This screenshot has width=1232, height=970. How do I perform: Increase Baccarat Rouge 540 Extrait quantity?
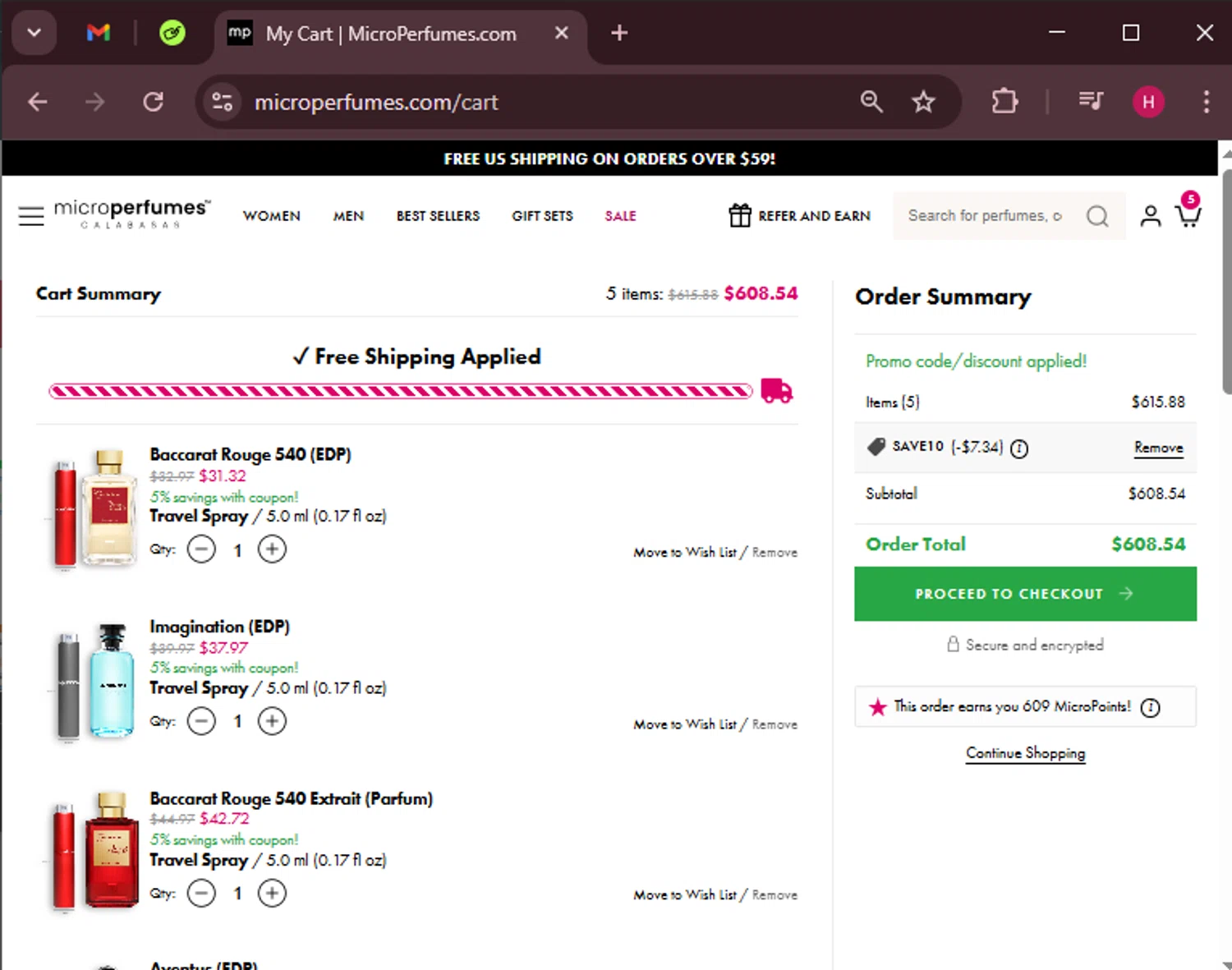272,893
